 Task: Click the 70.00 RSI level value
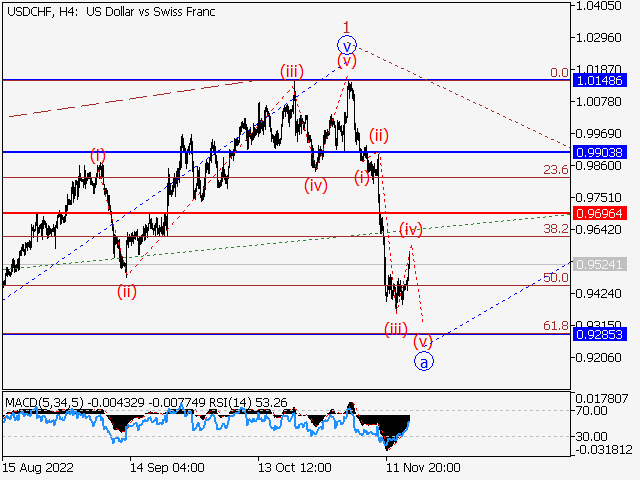[x=591, y=411]
